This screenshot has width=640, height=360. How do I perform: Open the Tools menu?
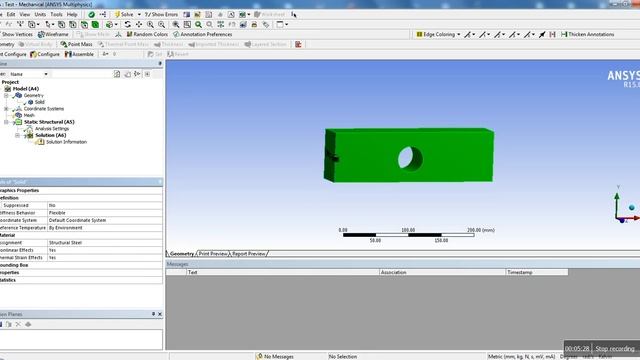coord(56,14)
